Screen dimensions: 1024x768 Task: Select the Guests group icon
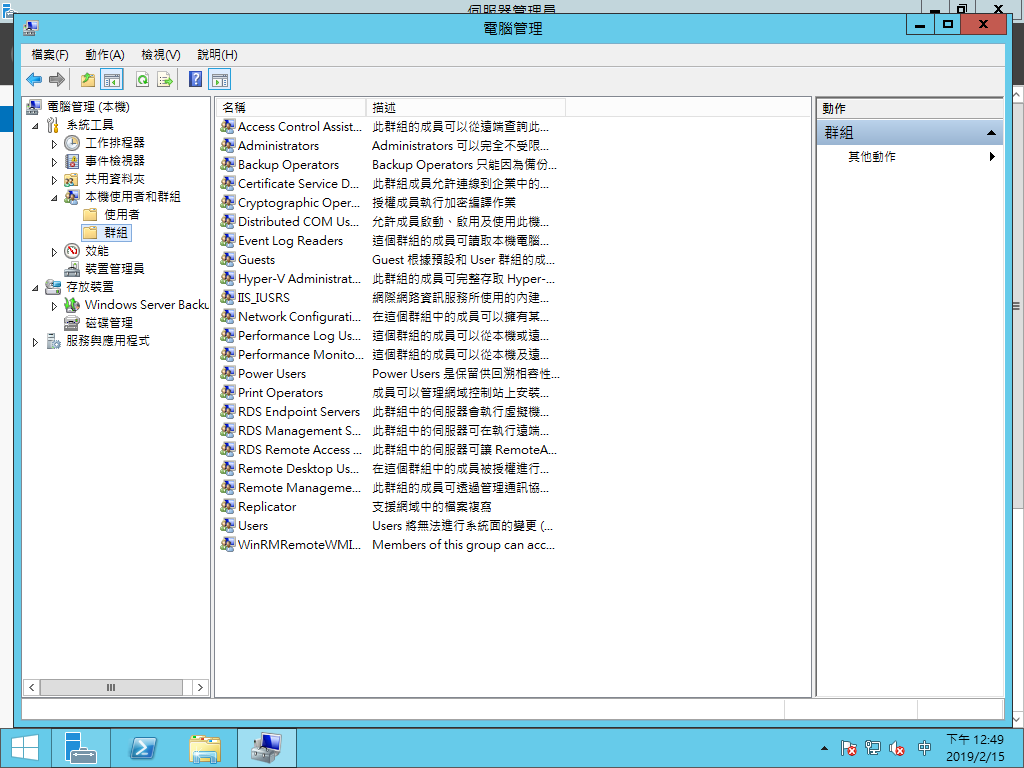click(x=227, y=259)
